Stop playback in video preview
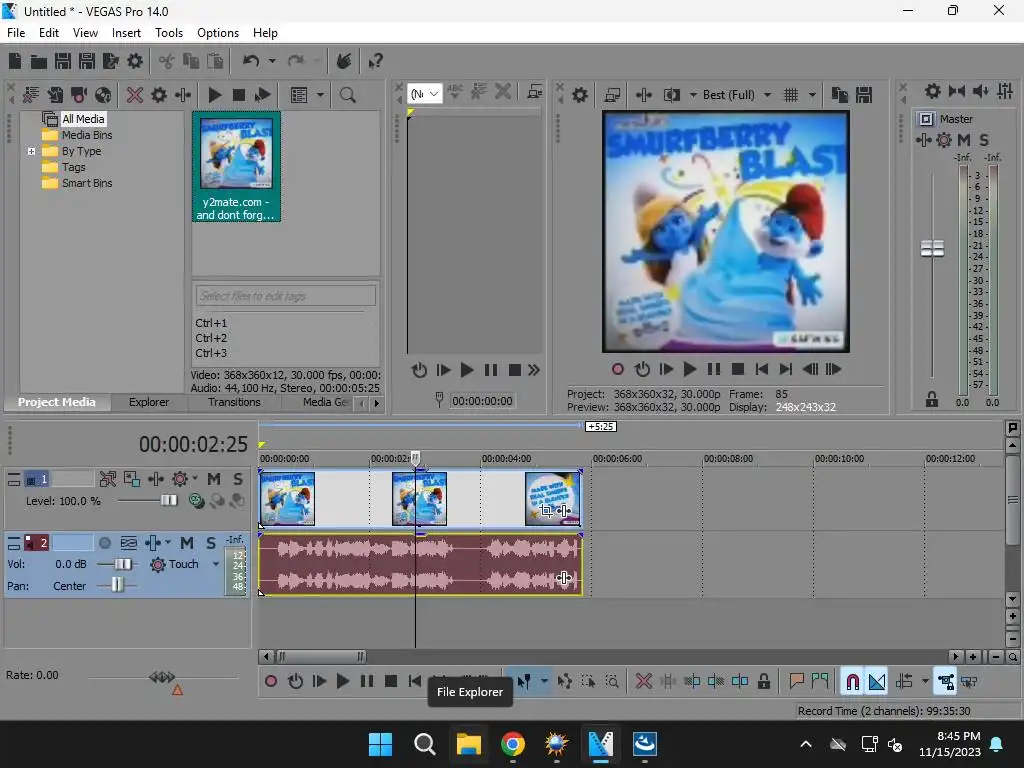 [x=738, y=370]
